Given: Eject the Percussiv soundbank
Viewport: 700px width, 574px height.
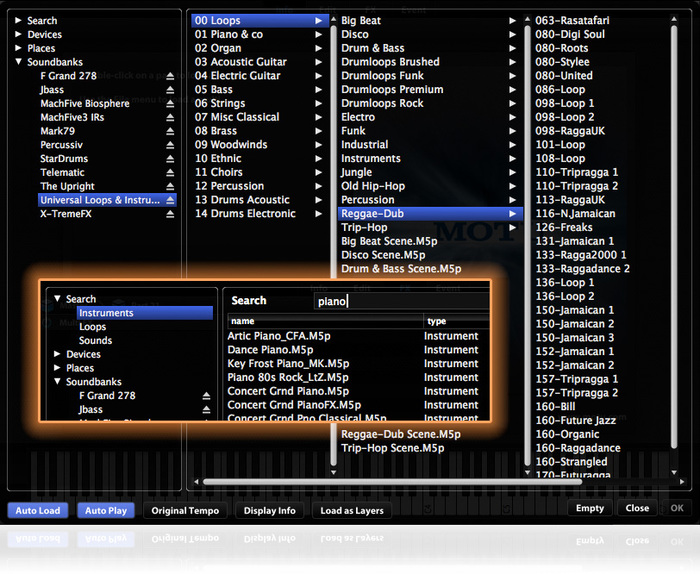Looking at the screenshot, I should 170,145.
